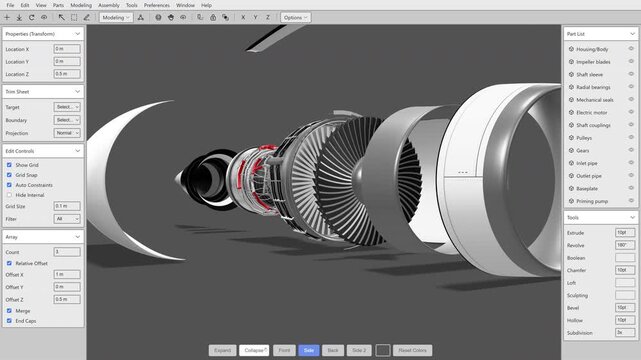The image size is (641, 360).
Task: Click the Reset Colors button
Action: (x=412, y=350)
